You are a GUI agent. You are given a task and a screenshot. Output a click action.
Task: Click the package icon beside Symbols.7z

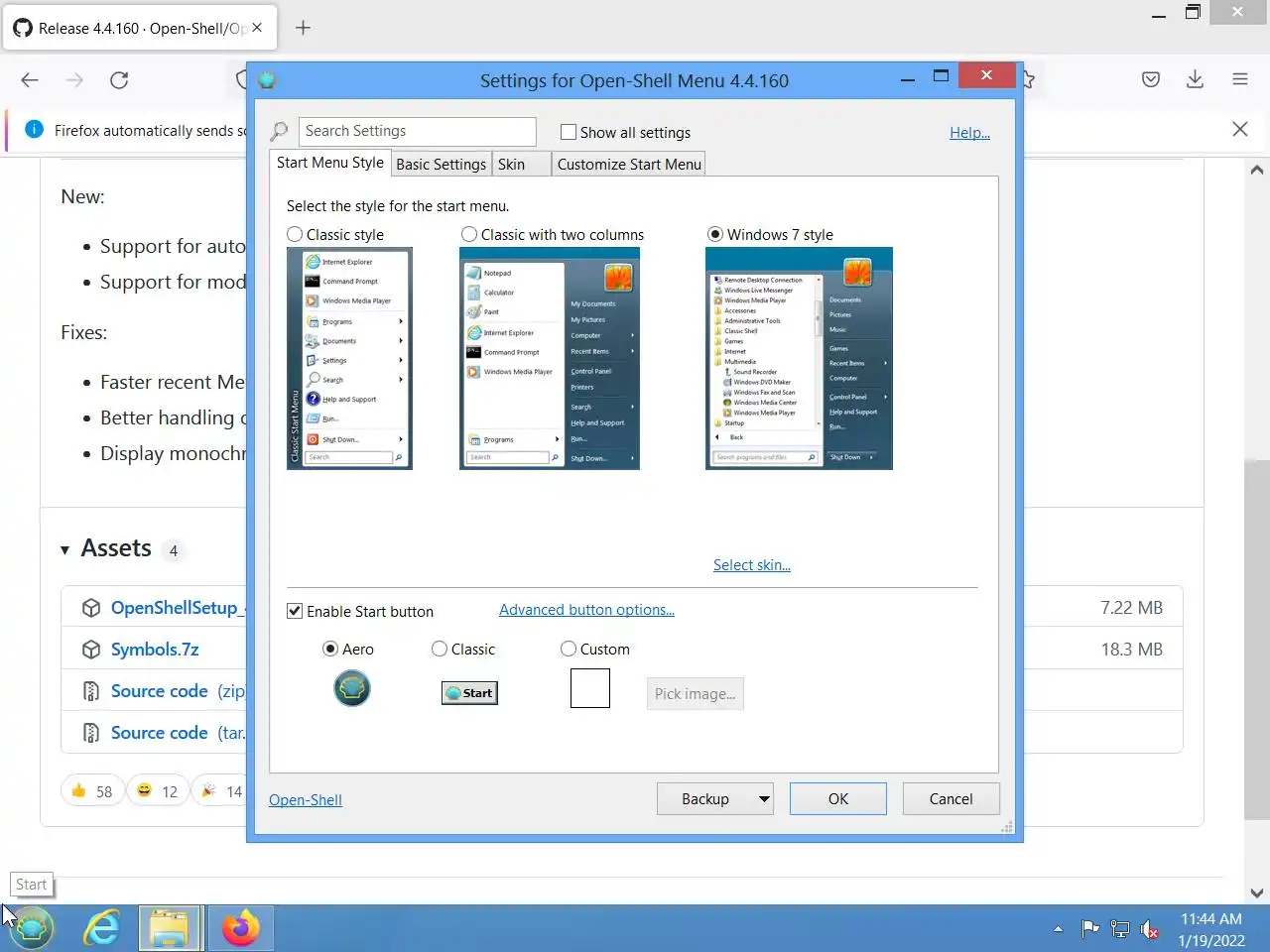(91, 650)
